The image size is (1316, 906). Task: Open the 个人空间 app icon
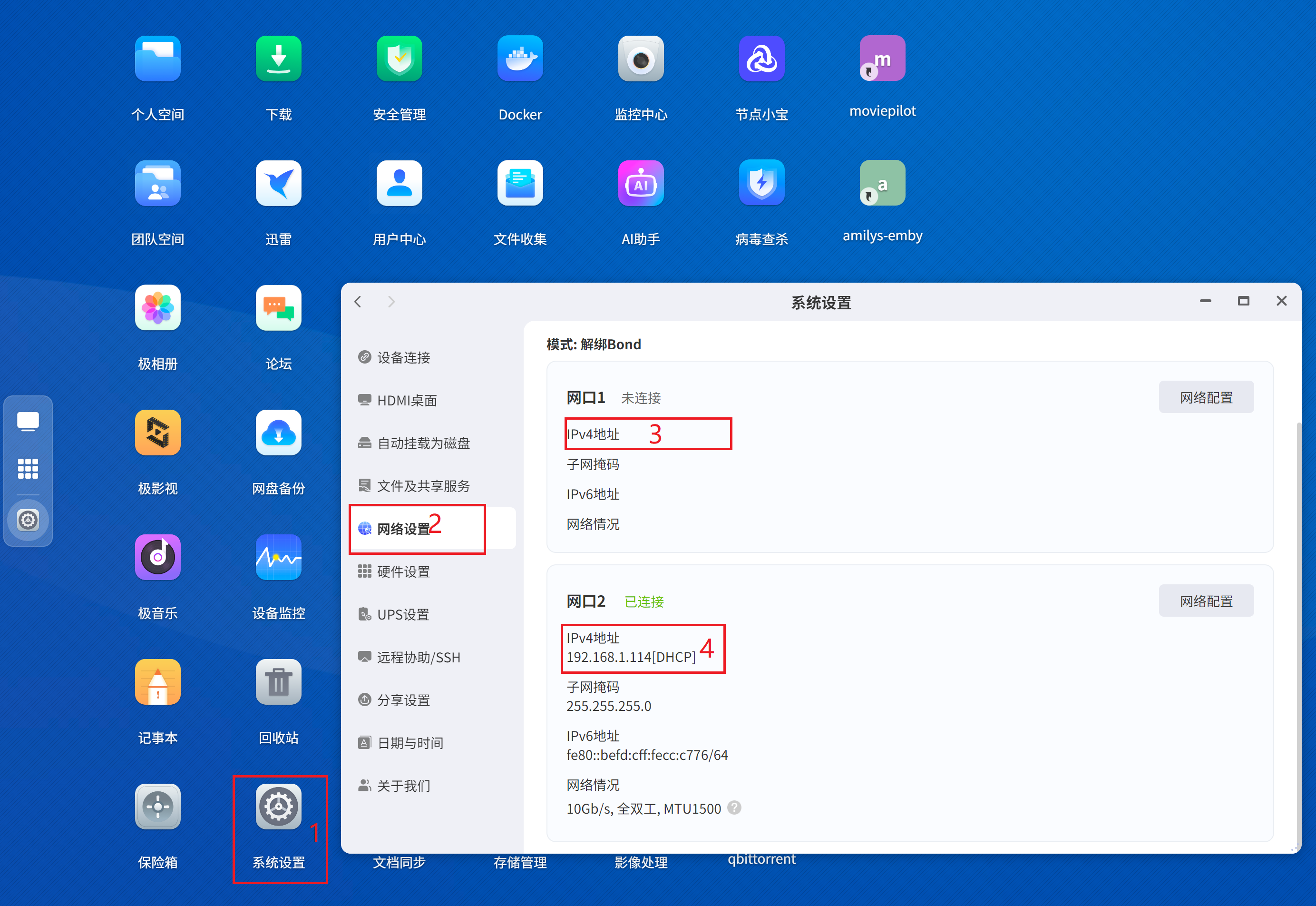[x=158, y=59]
